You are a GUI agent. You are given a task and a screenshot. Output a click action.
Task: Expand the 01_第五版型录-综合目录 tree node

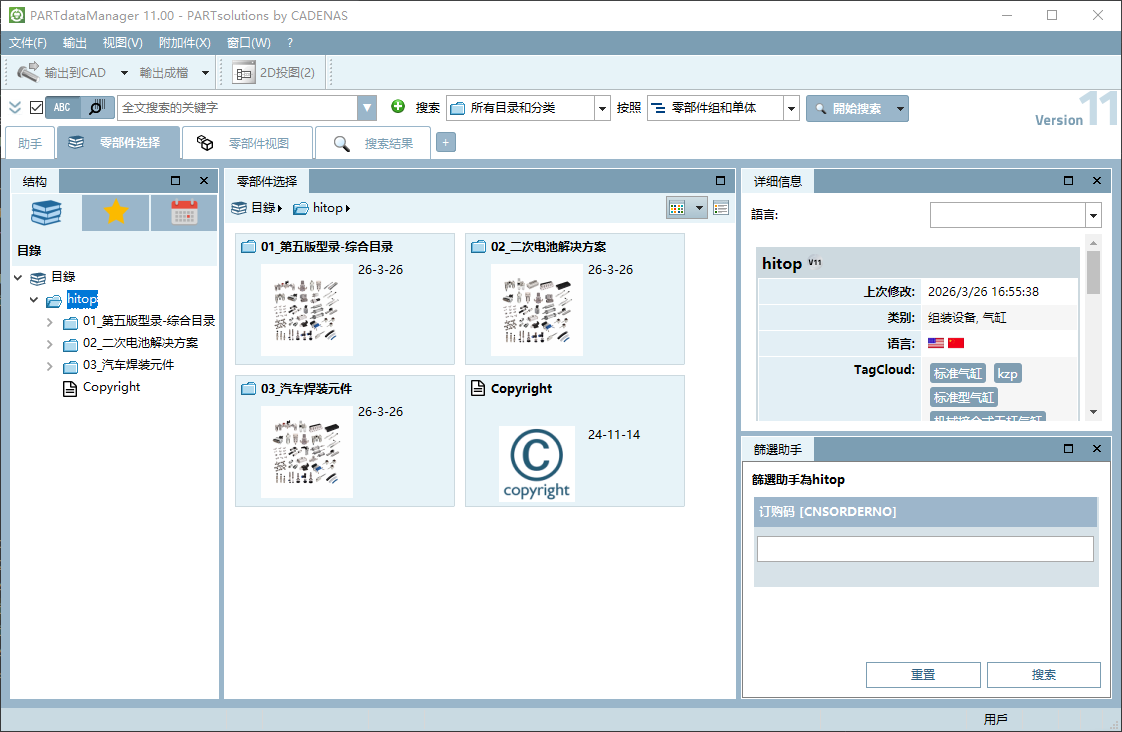point(49,323)
